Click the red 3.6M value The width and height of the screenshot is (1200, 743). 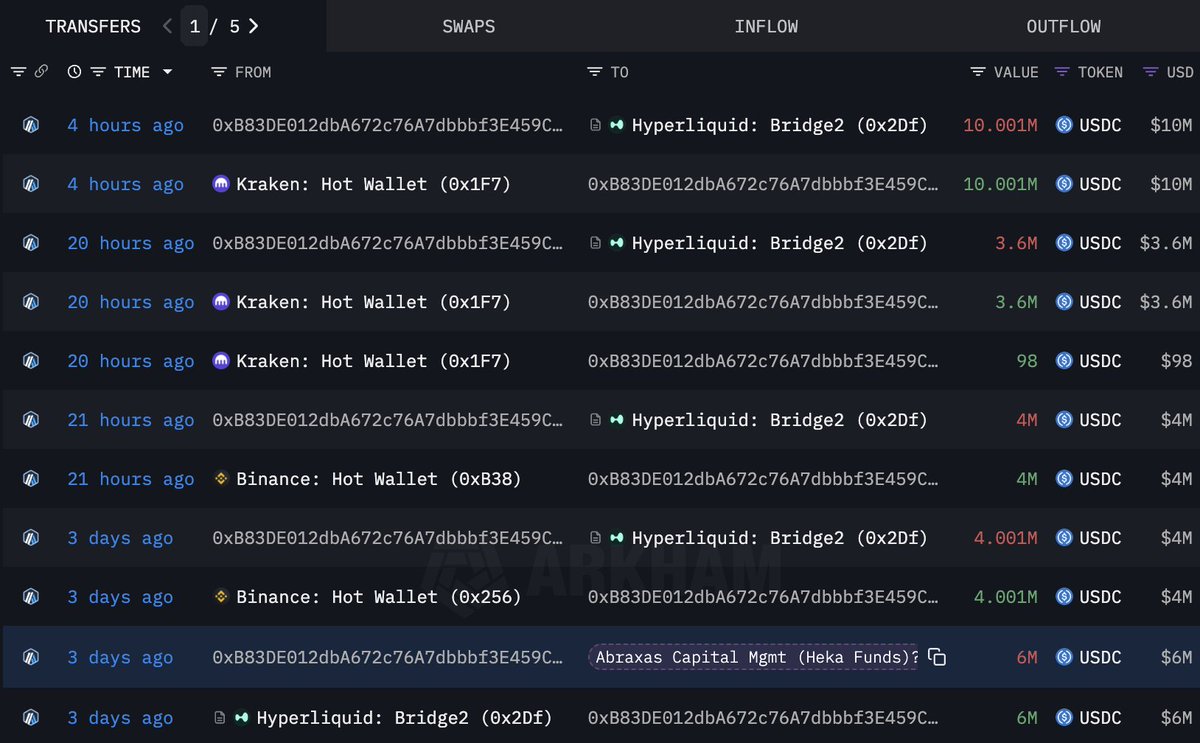[x=1016, y=243]
